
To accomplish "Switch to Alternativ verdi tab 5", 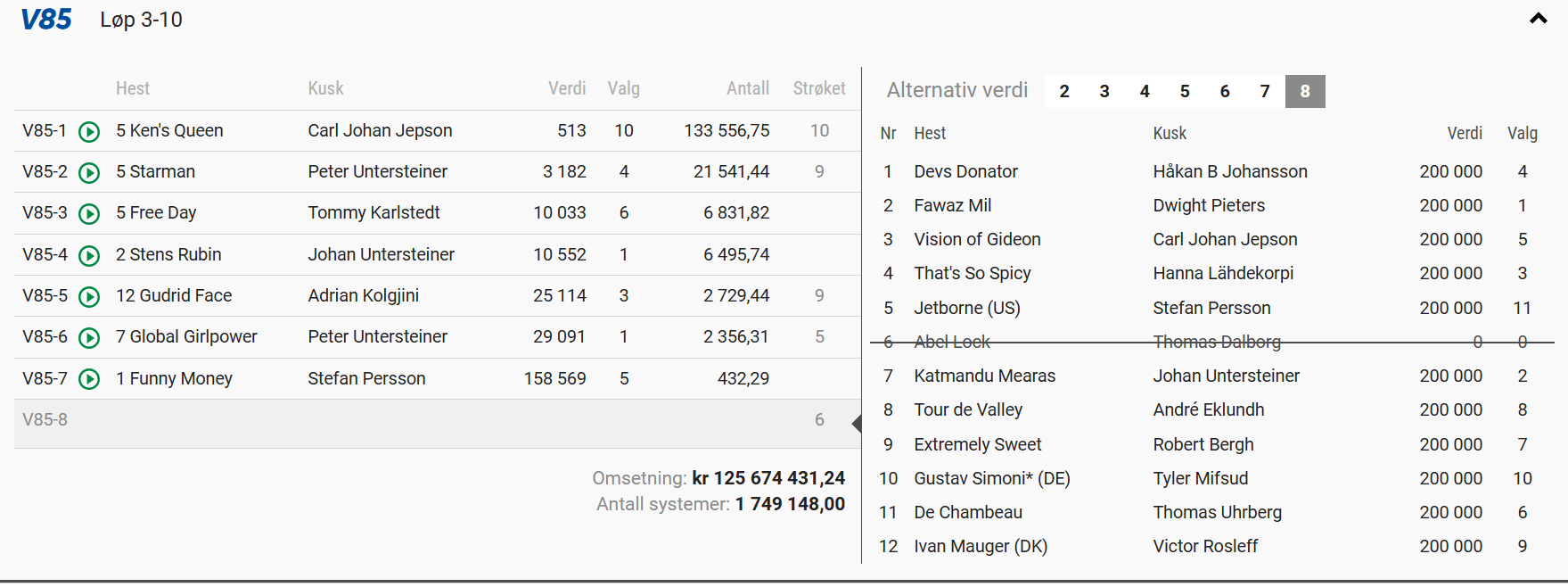I will 1184,92.
